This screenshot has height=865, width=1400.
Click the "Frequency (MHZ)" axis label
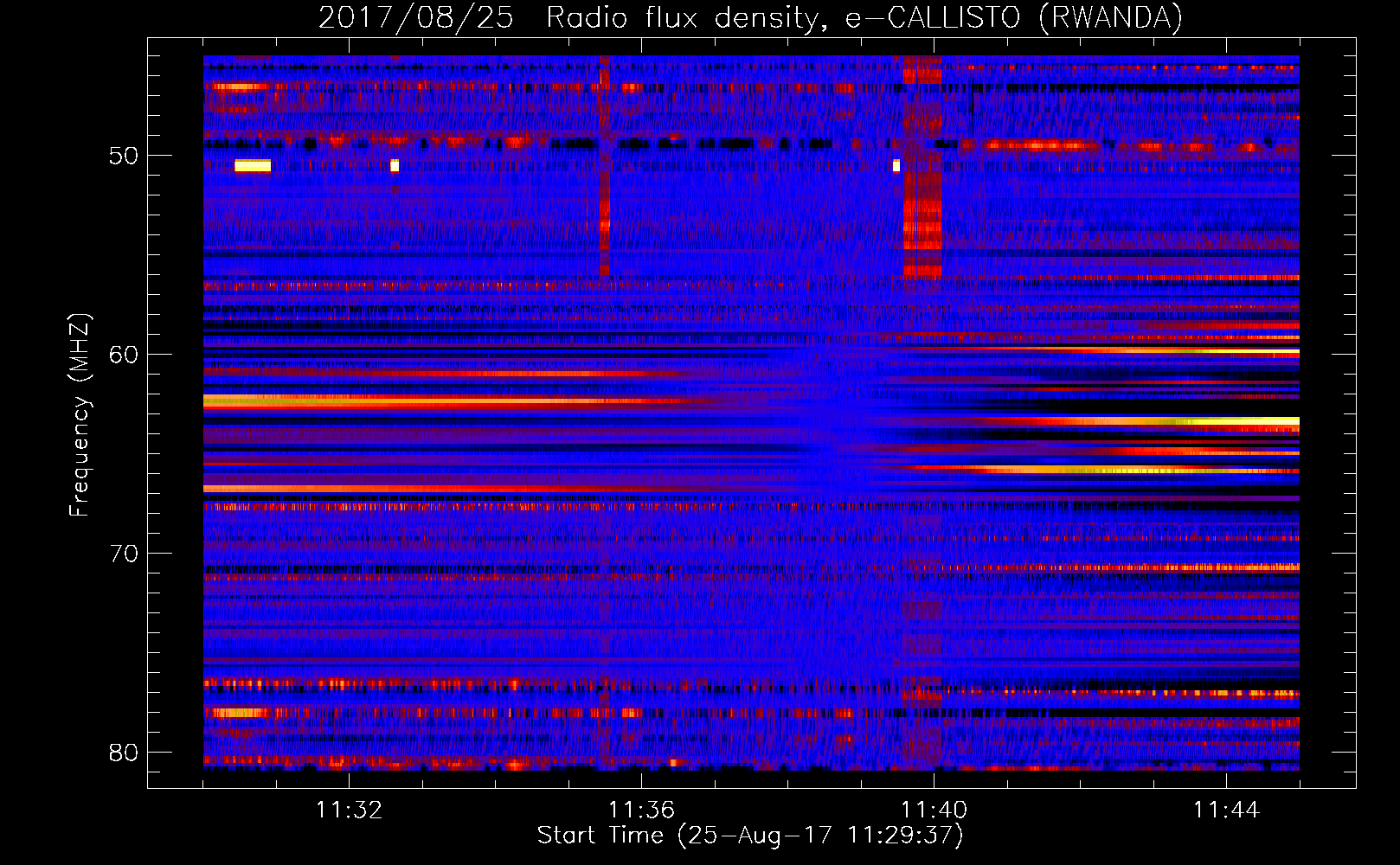[80, 415]
